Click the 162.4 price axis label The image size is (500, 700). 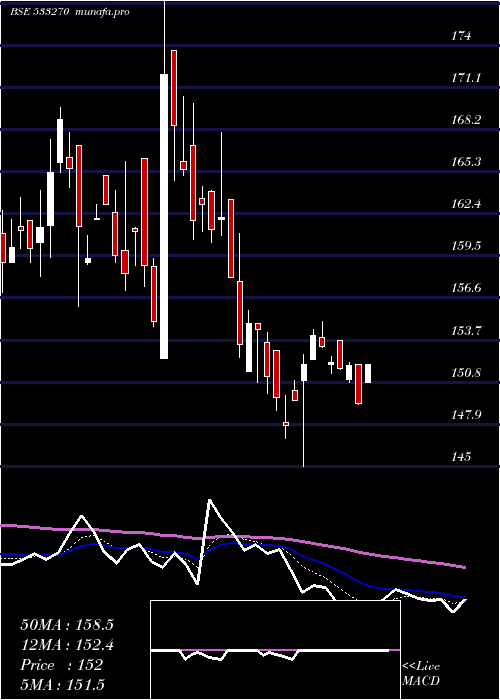click(465, 204)
